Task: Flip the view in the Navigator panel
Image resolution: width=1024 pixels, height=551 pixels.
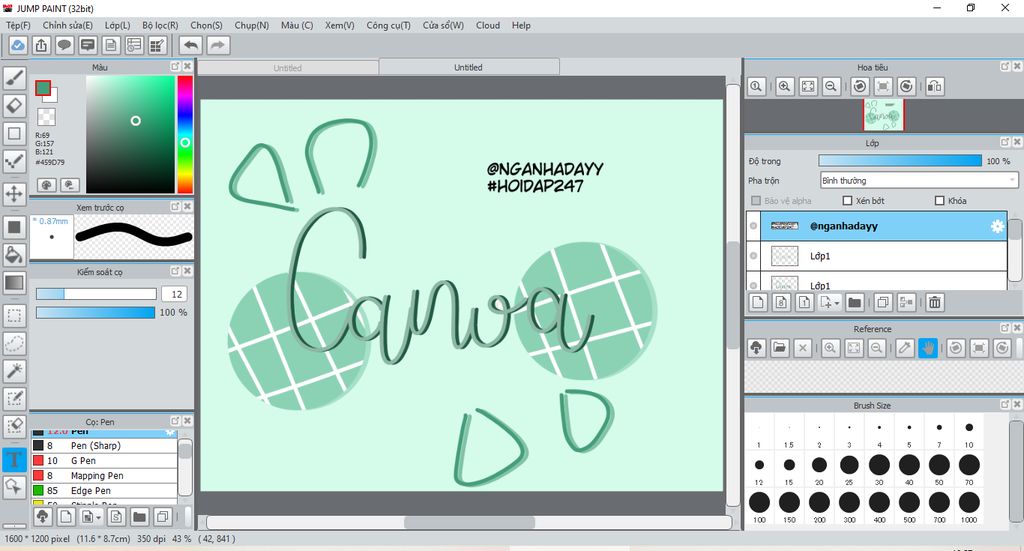Action: (x=935, y=86)
